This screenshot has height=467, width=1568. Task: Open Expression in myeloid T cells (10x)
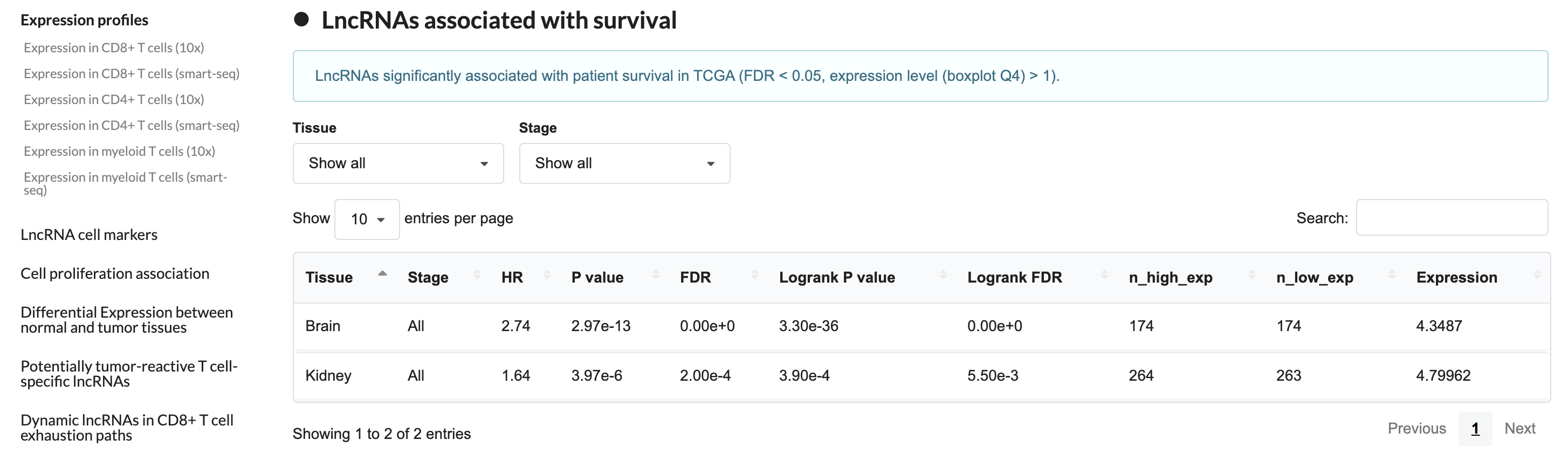(x=119, y=151)
